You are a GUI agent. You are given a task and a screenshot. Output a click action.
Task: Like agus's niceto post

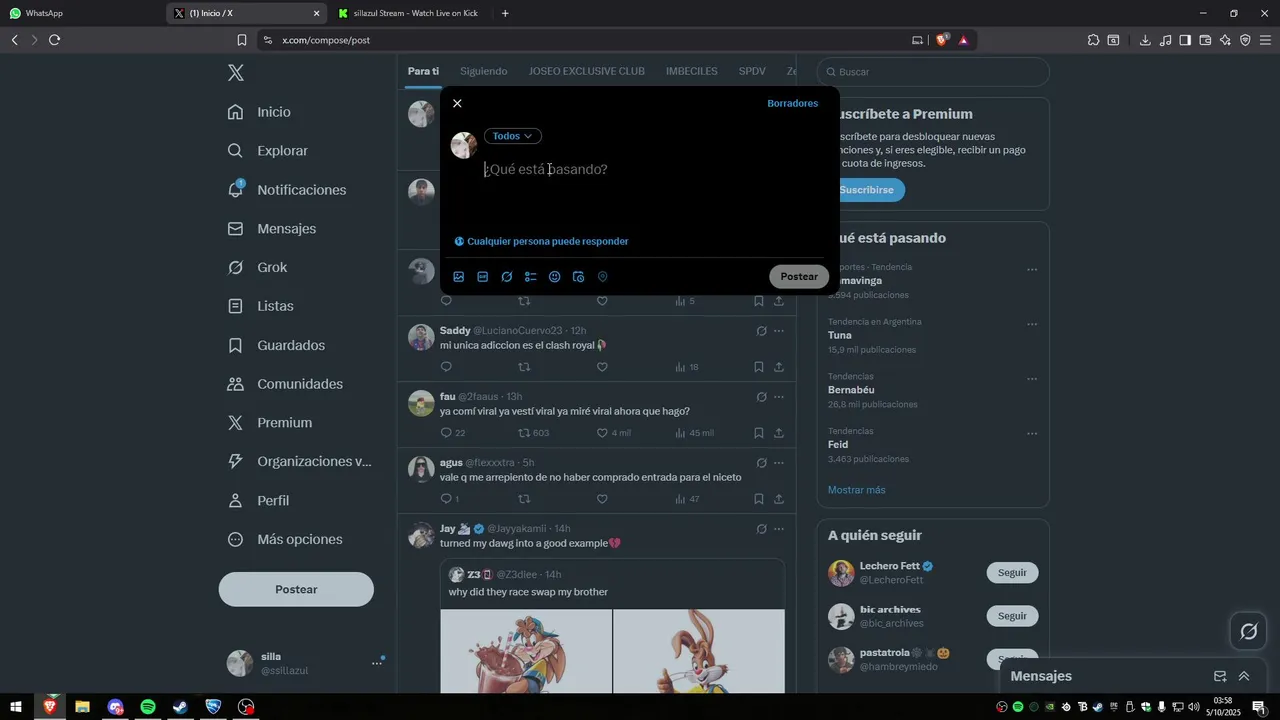pos(602,499)
